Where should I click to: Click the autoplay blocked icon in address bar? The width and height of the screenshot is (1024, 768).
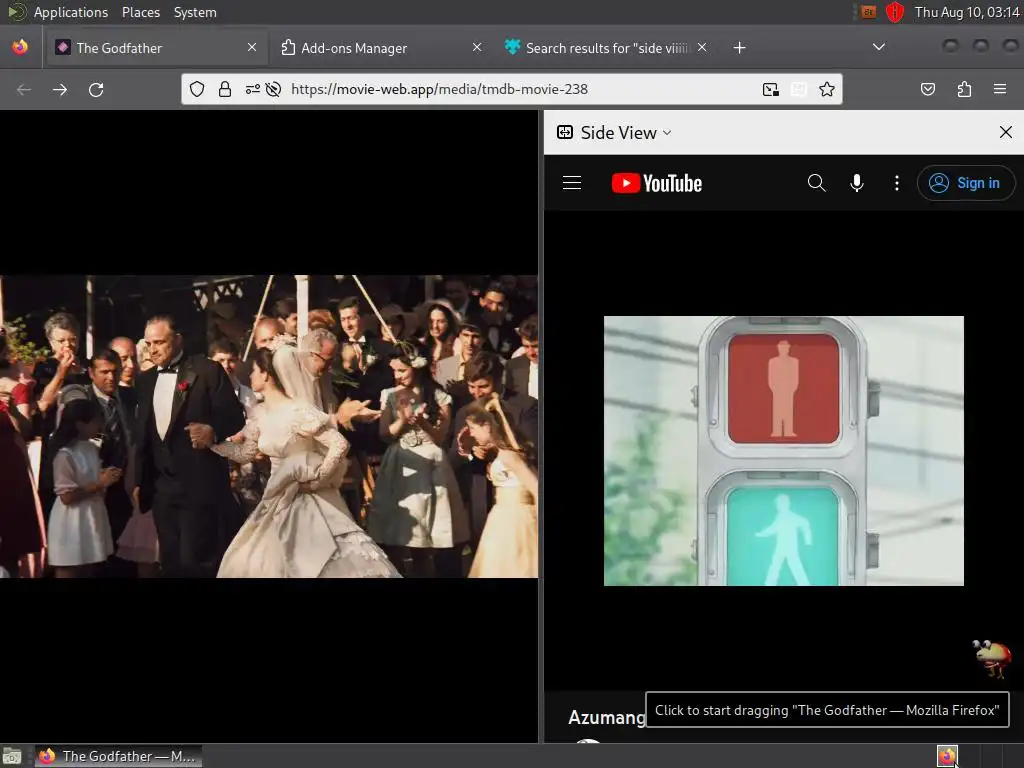click(274, 89)
